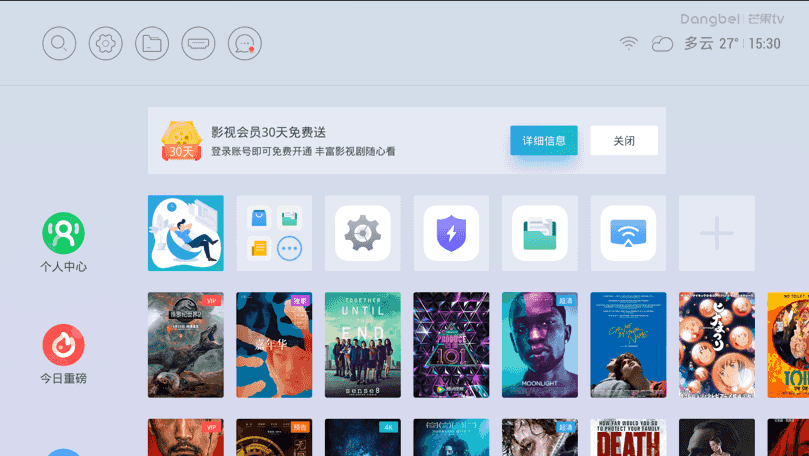The width and height of the screenshot is (809, 456).
Task: Open the Moonlight movie poster
Action: 540,345
